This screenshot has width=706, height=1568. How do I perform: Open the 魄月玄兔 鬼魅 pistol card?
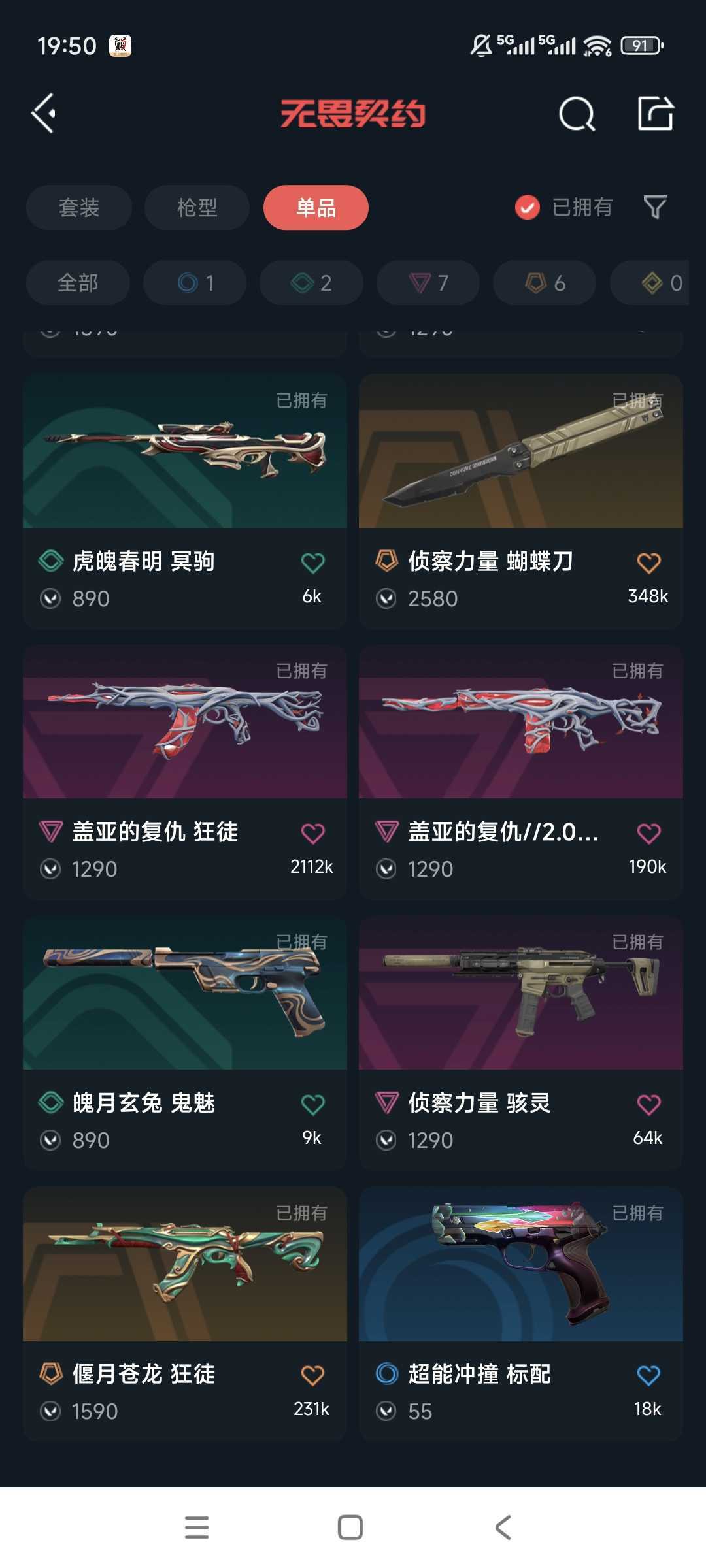point(185,1043)
